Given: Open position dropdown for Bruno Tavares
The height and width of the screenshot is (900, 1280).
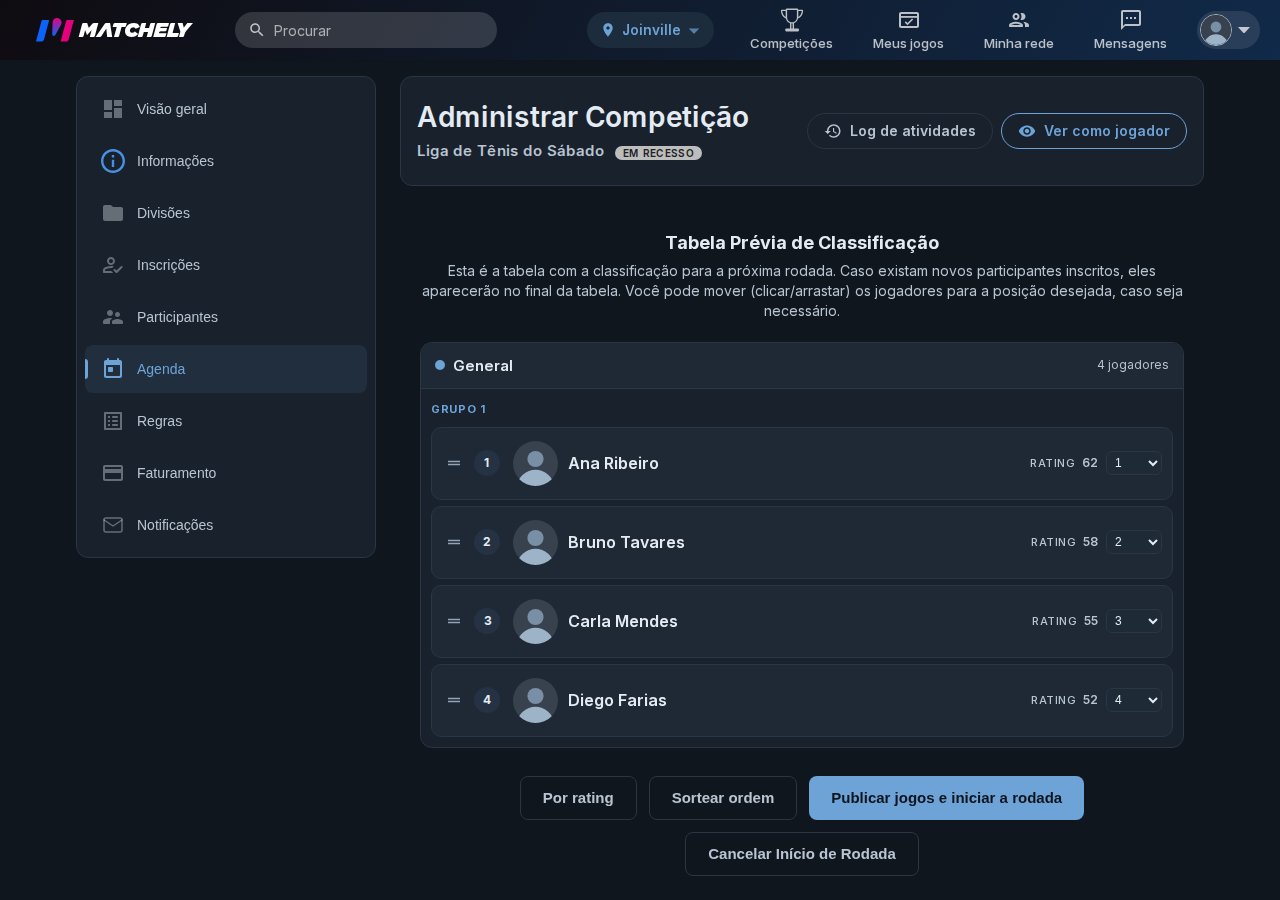Looking at the screenshot, I should [1134, 542].
